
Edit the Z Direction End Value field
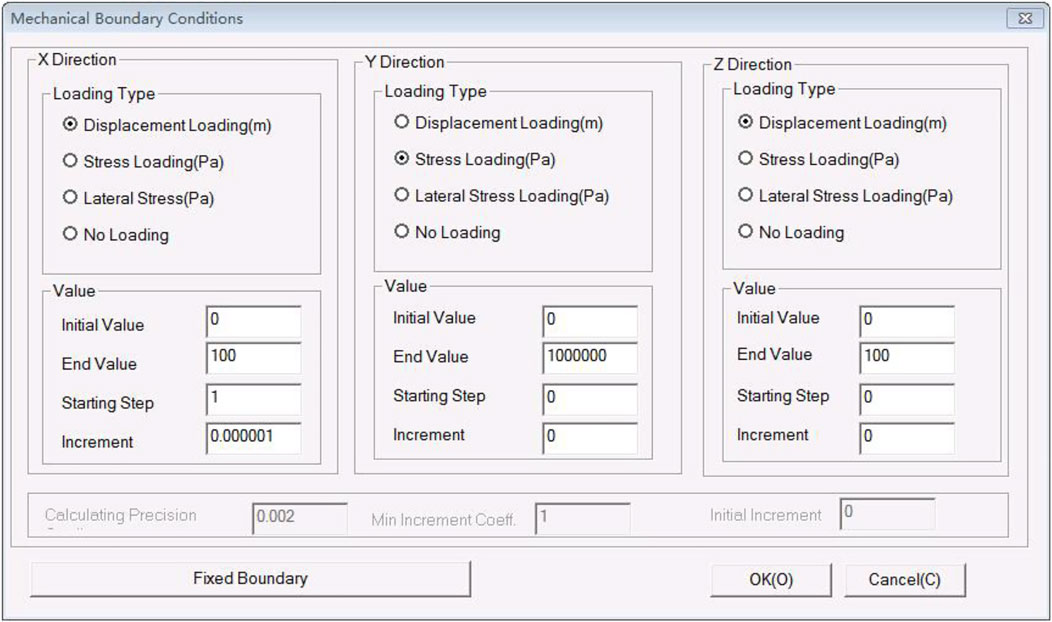tap(907, 358)
